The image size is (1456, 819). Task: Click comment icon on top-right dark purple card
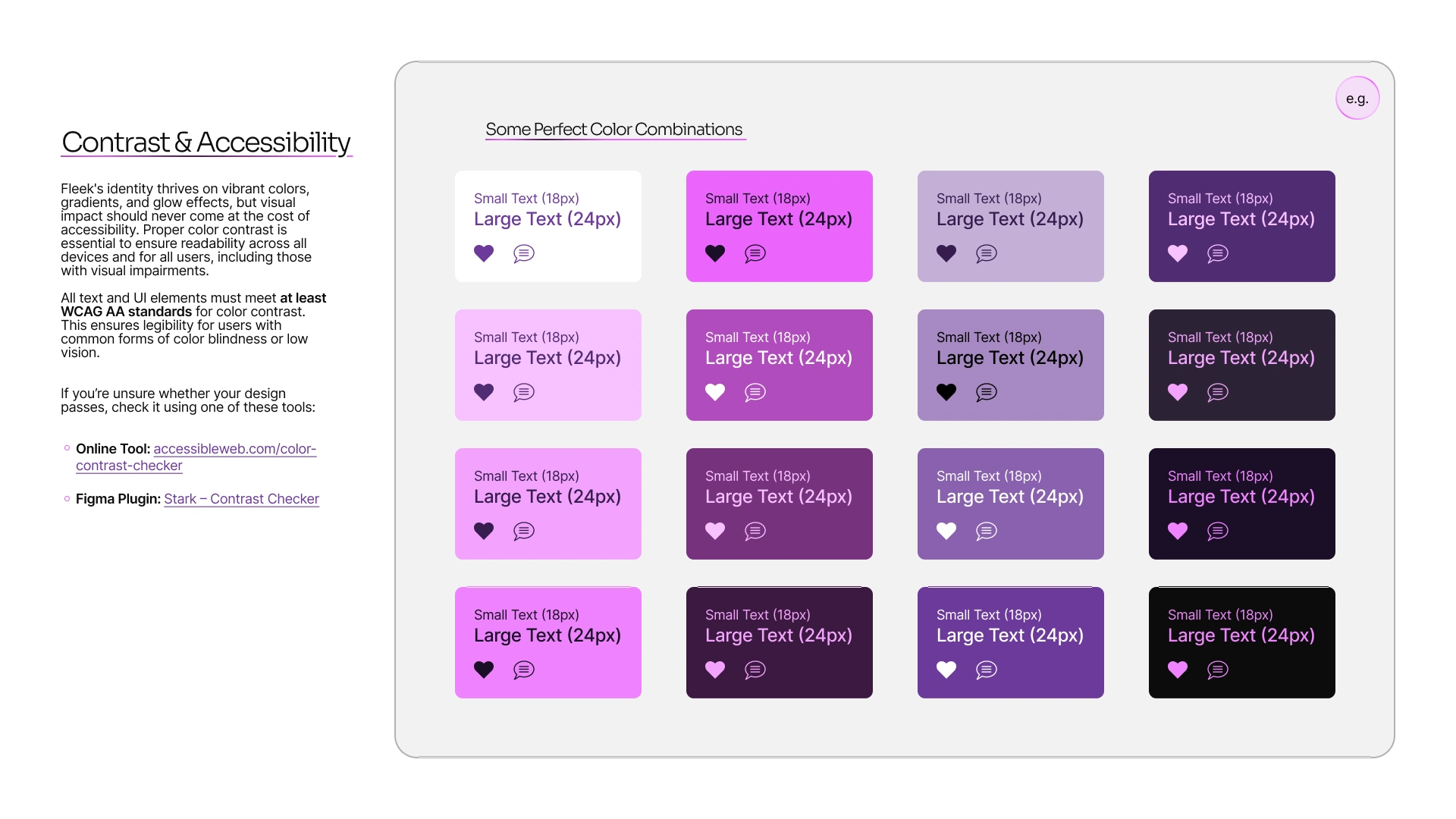click(x=1218, y=253)
